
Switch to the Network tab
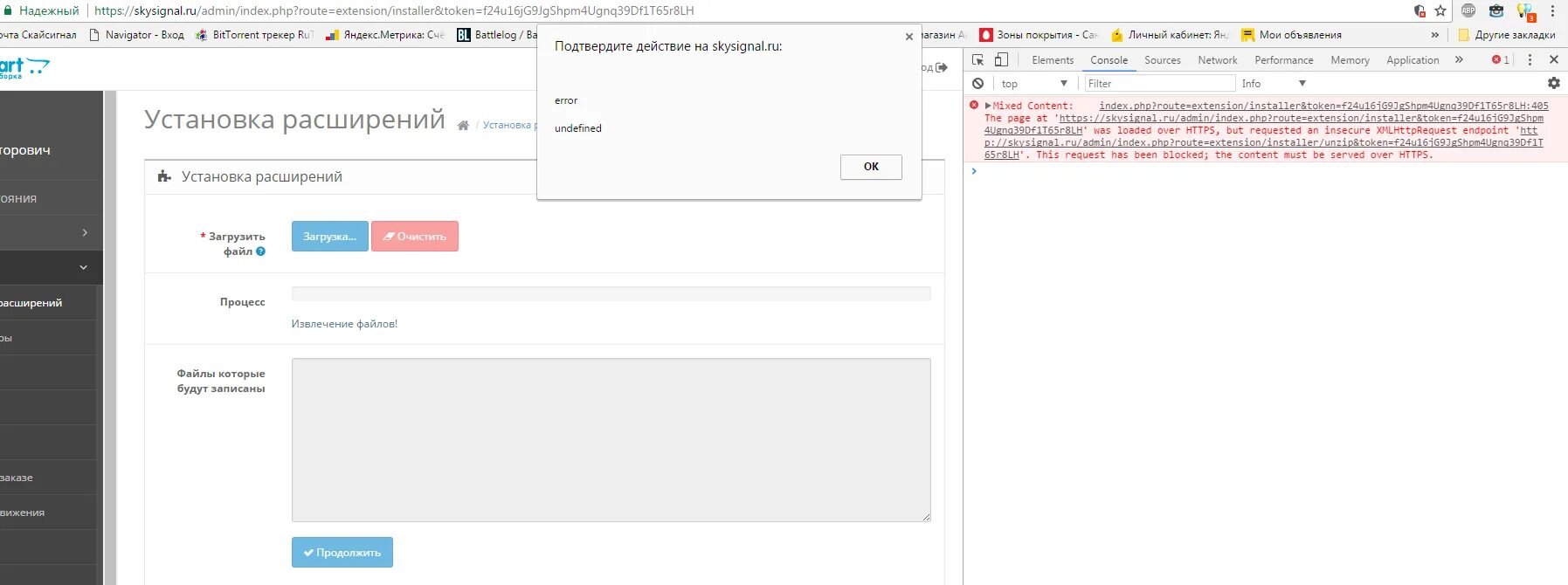1218,59
